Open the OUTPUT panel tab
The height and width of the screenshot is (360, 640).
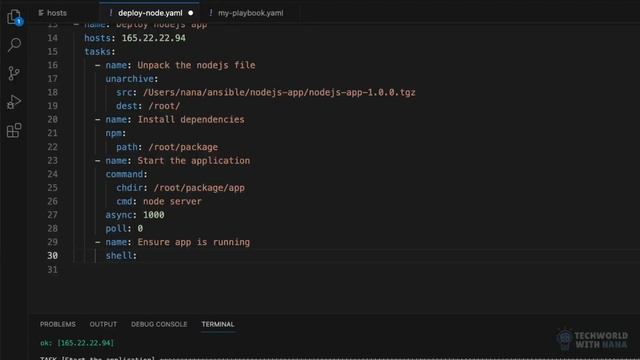tap(103, 324)
